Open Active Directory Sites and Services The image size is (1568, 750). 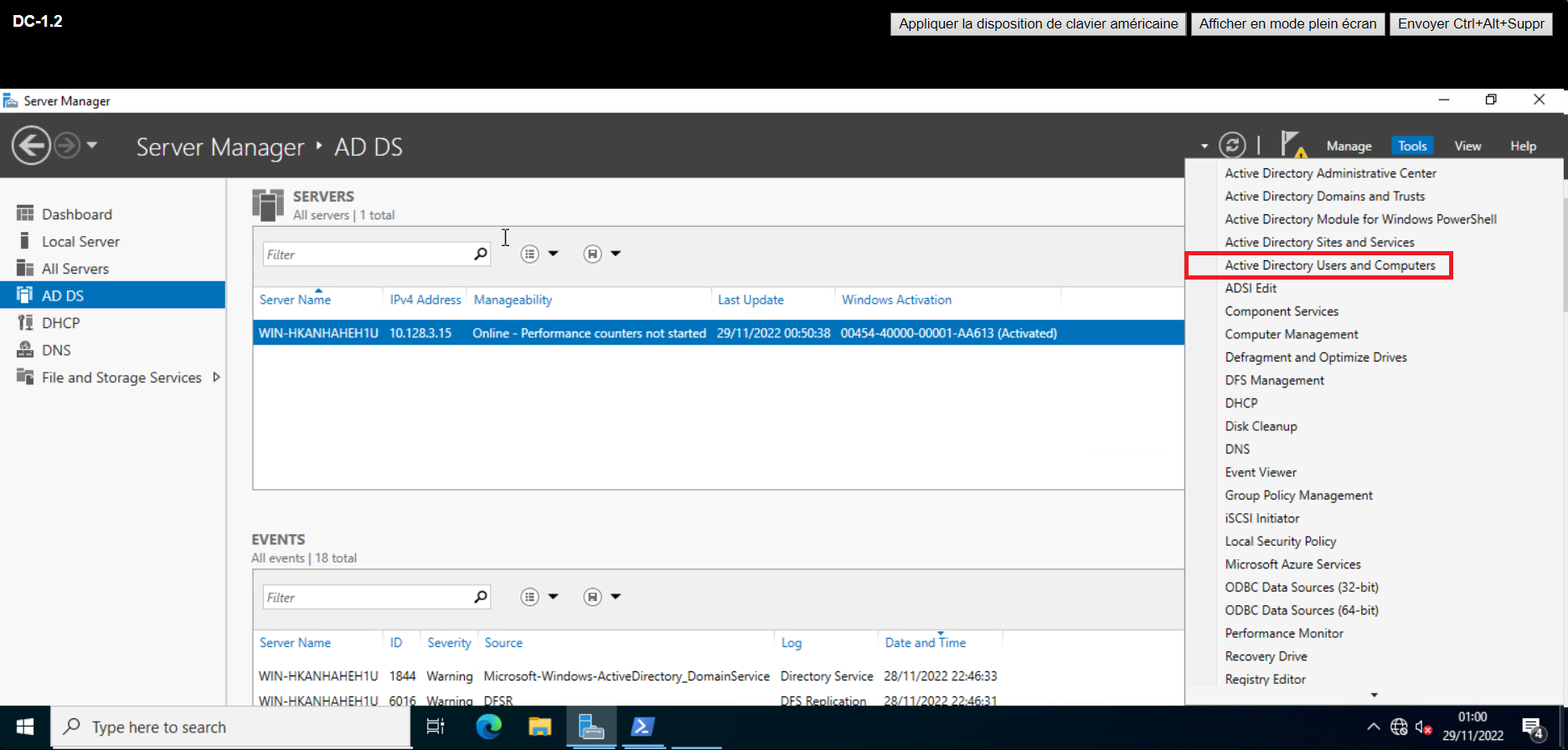1319,242
